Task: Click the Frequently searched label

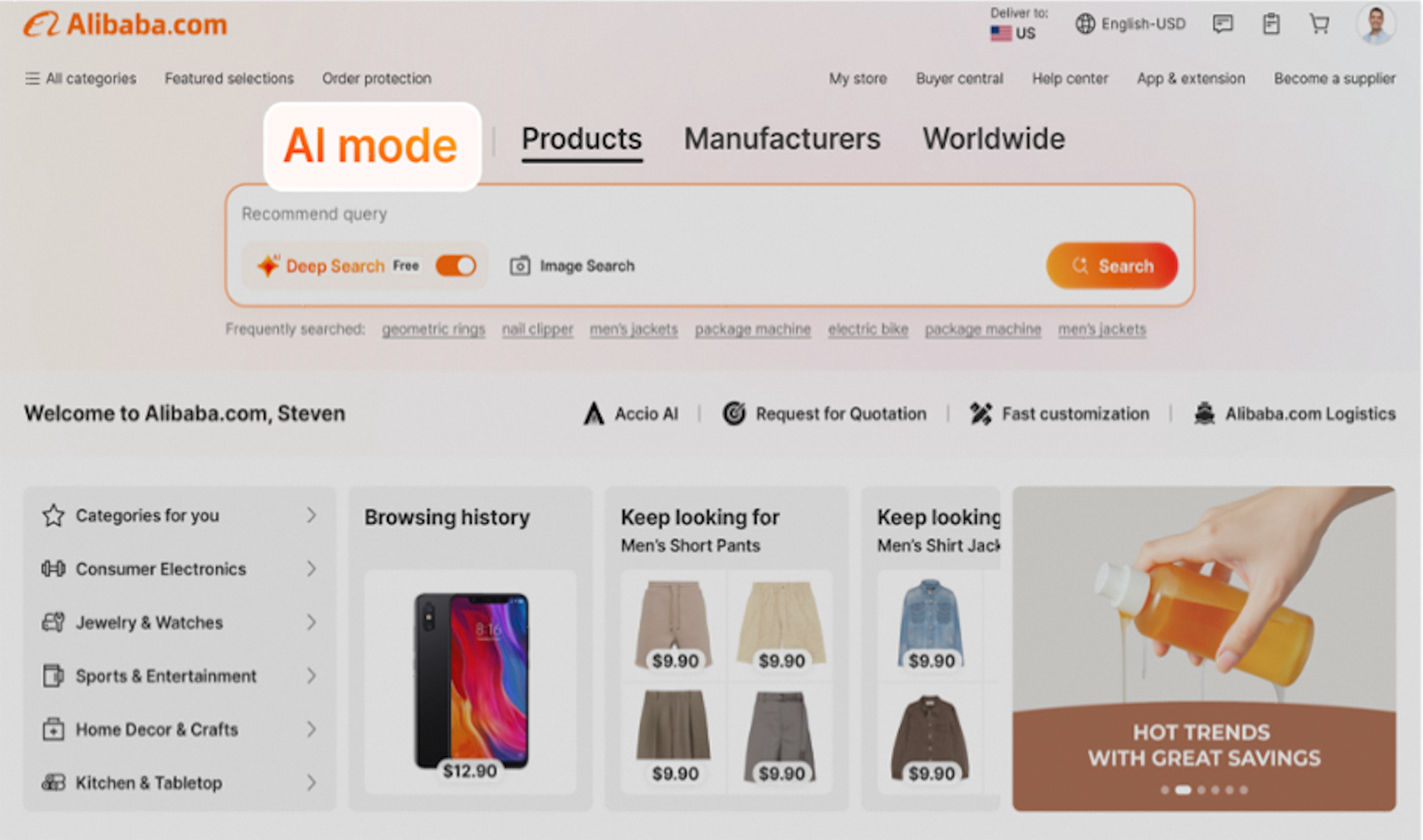Action: point(295,329)
